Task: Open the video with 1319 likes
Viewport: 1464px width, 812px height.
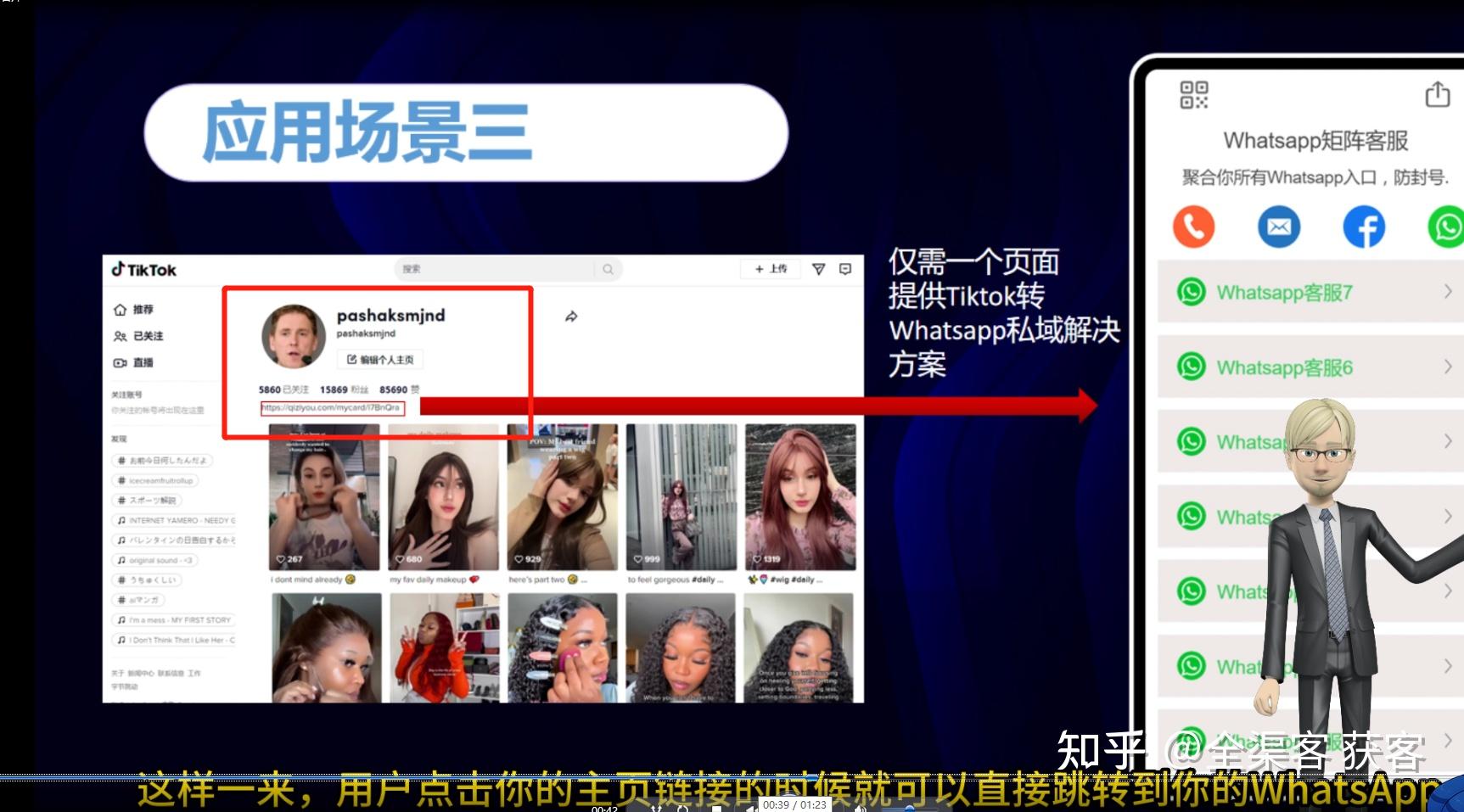Action: 800,497
